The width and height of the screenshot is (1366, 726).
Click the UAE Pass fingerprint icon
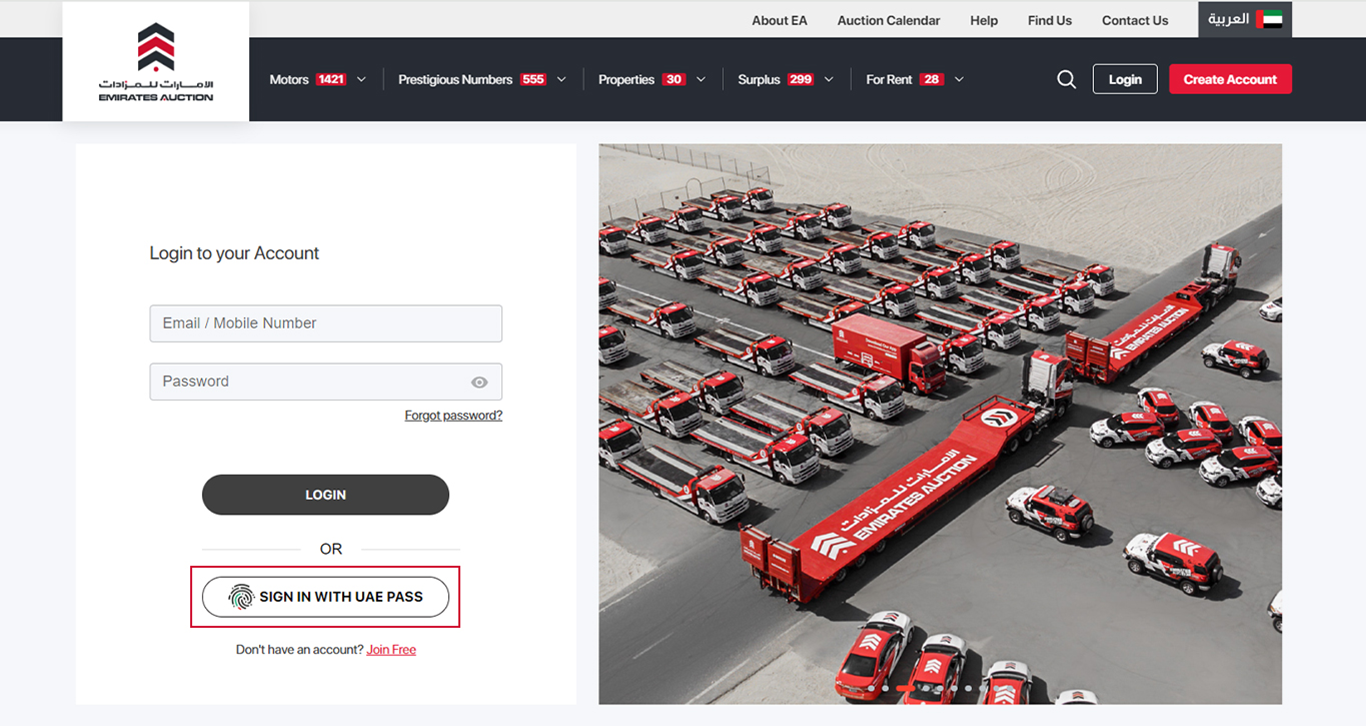pyautogui.click(x=243, y=596)
